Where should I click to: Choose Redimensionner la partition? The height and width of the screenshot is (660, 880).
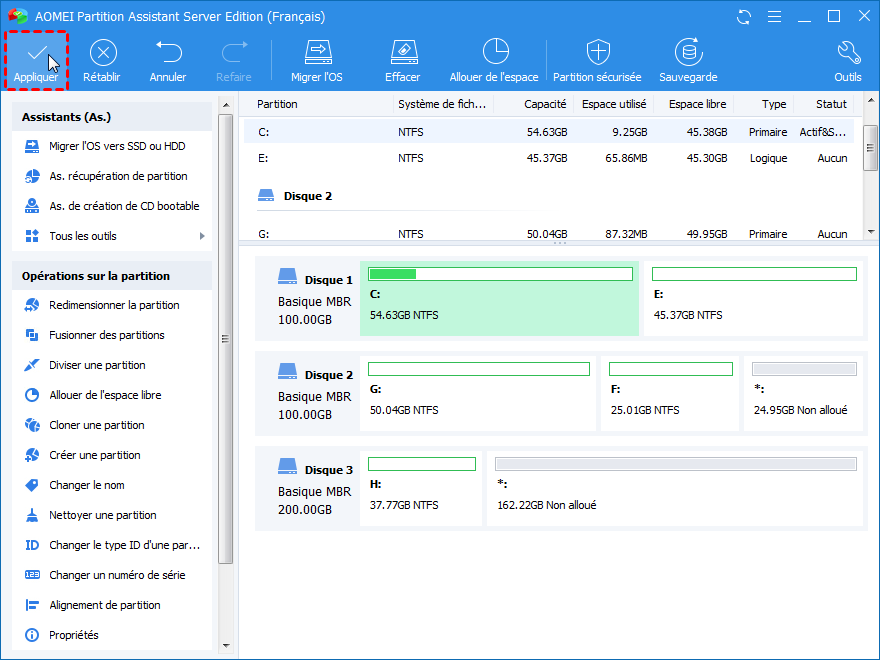coord(114,305)
